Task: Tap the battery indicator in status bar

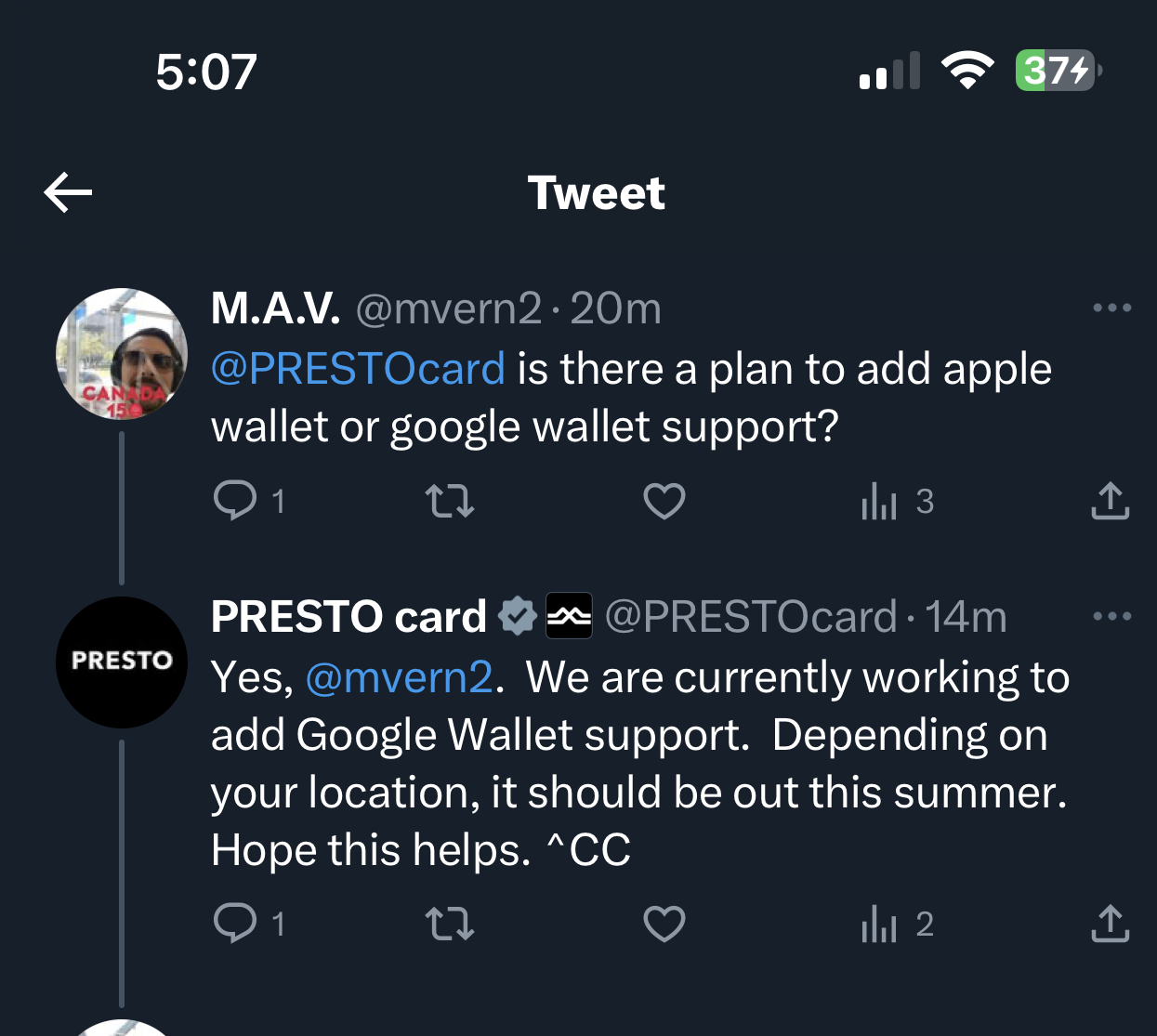Action: coord(1058,71)
